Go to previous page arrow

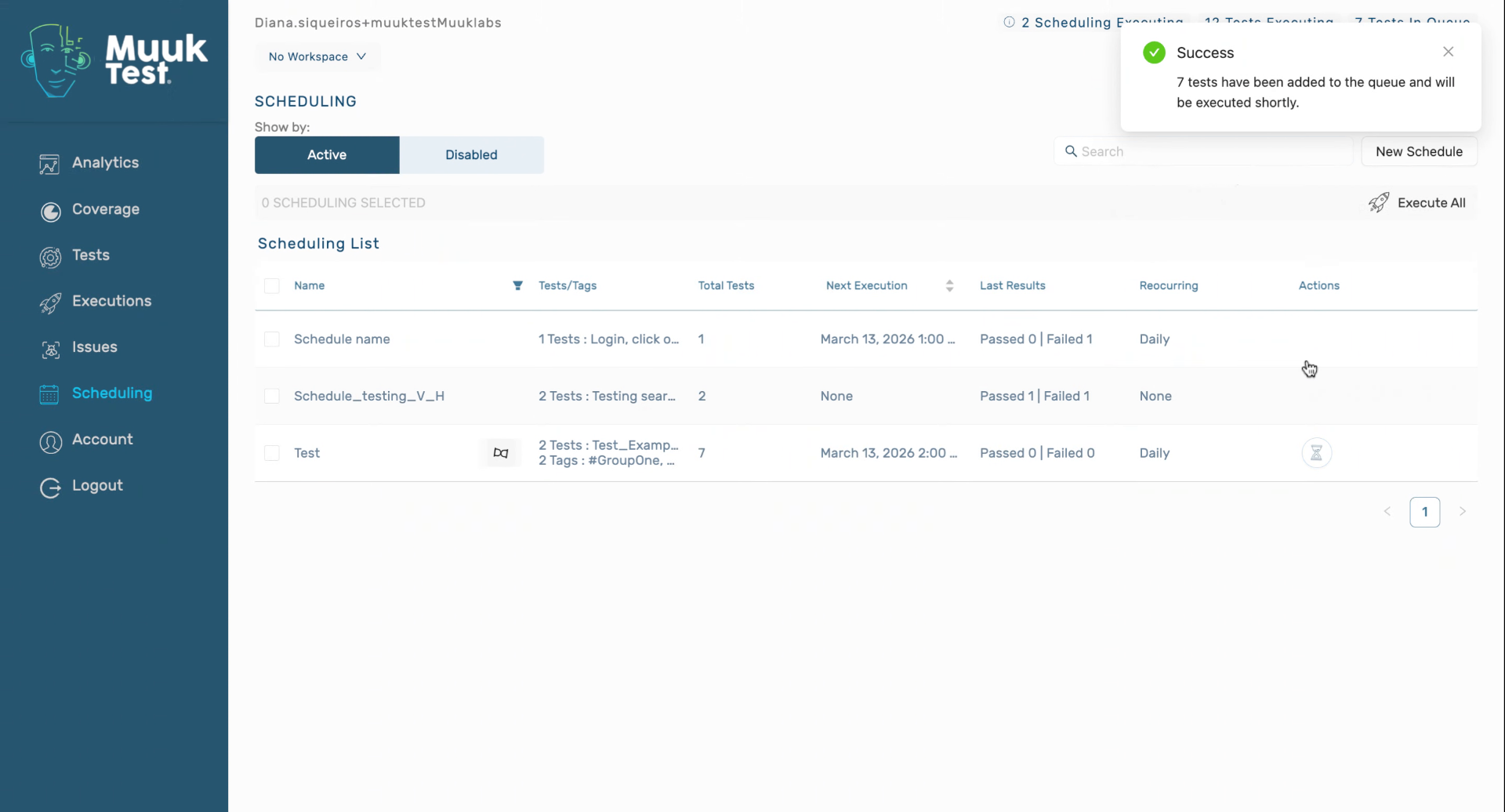(x=1387, y=512)
